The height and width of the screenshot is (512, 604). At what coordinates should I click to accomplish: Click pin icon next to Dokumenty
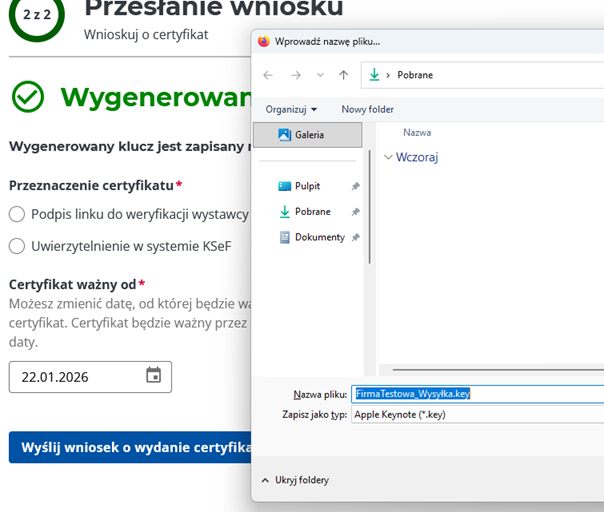[356, 237]
